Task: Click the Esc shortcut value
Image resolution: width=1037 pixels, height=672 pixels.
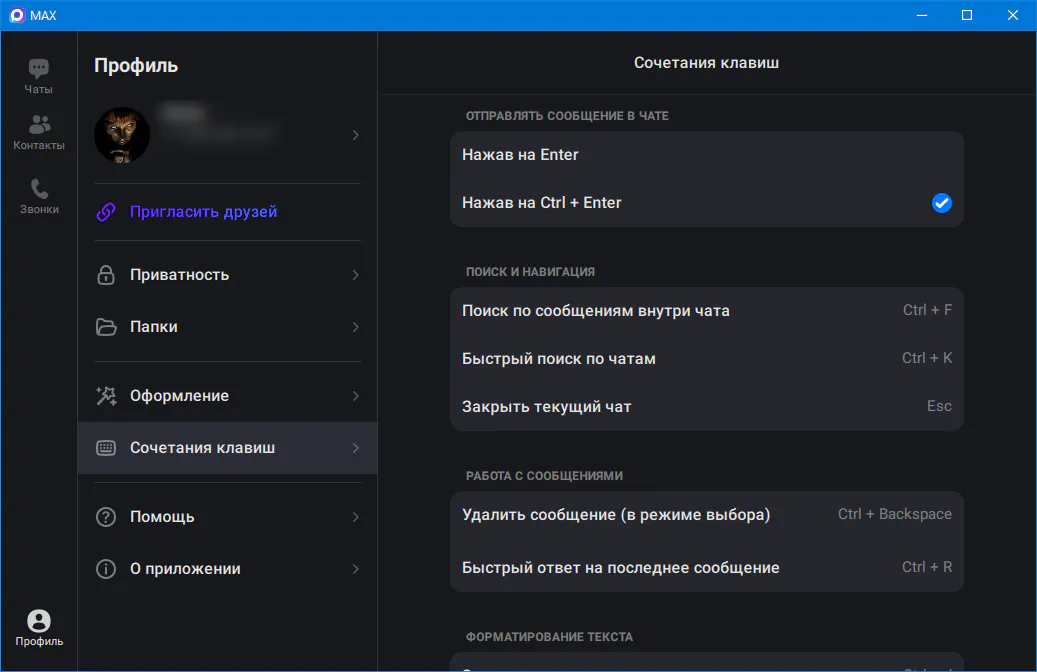Action: coord(939,406)
